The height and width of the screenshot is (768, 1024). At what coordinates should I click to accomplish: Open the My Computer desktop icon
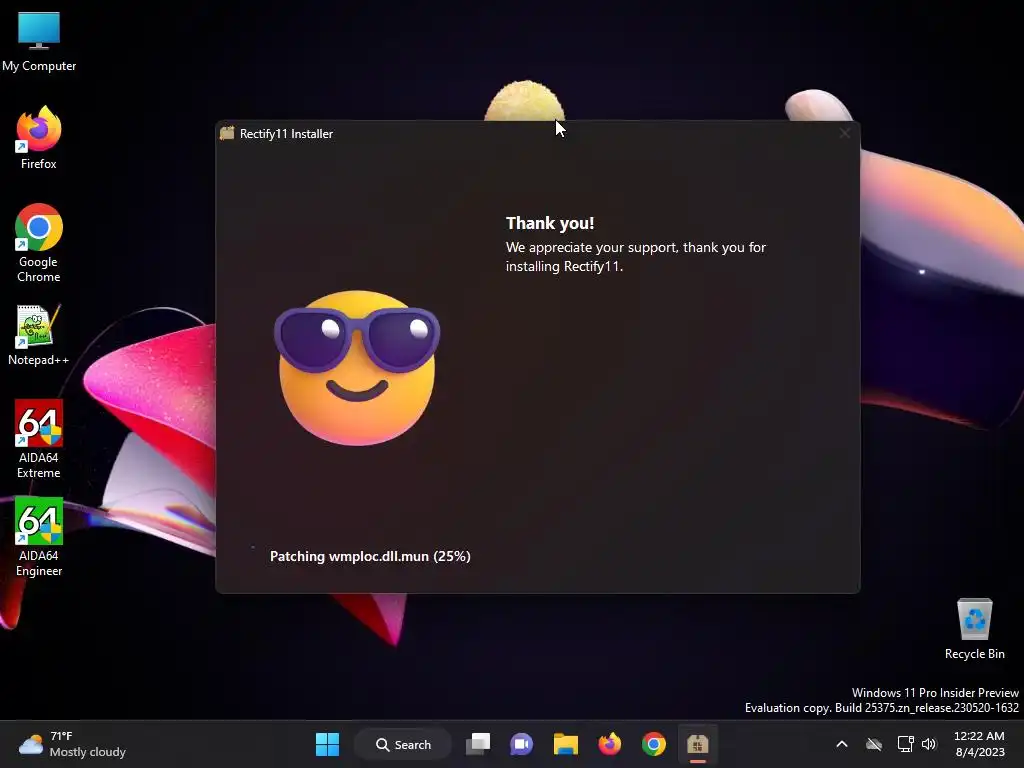tap(39, 41)
